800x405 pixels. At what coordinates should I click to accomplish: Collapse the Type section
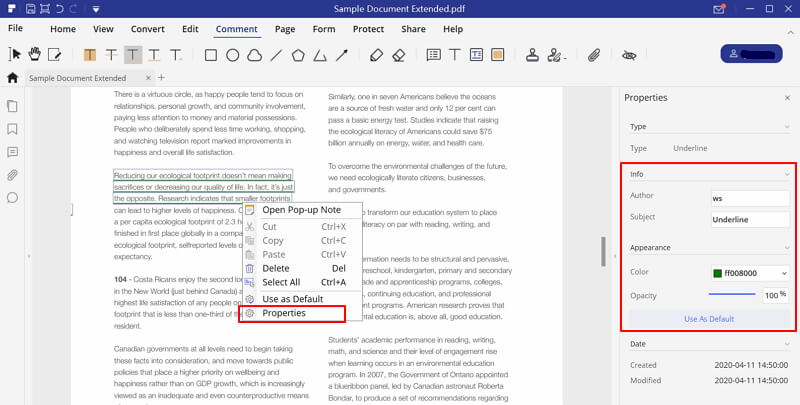click(x=787, y=126)
